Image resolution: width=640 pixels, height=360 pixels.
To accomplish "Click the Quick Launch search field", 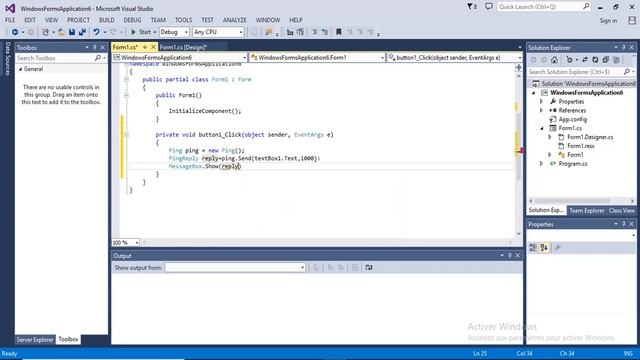I will coord(543,7).
